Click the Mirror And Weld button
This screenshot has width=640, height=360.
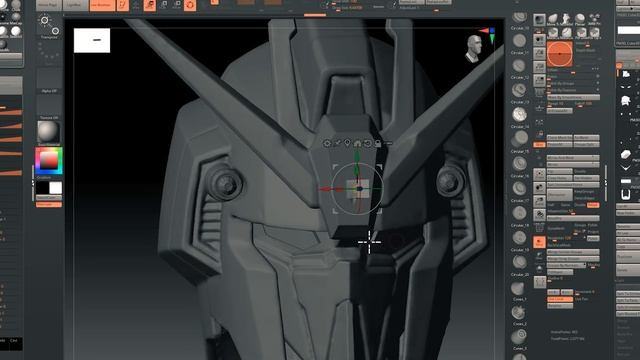[x=573, y=158]
